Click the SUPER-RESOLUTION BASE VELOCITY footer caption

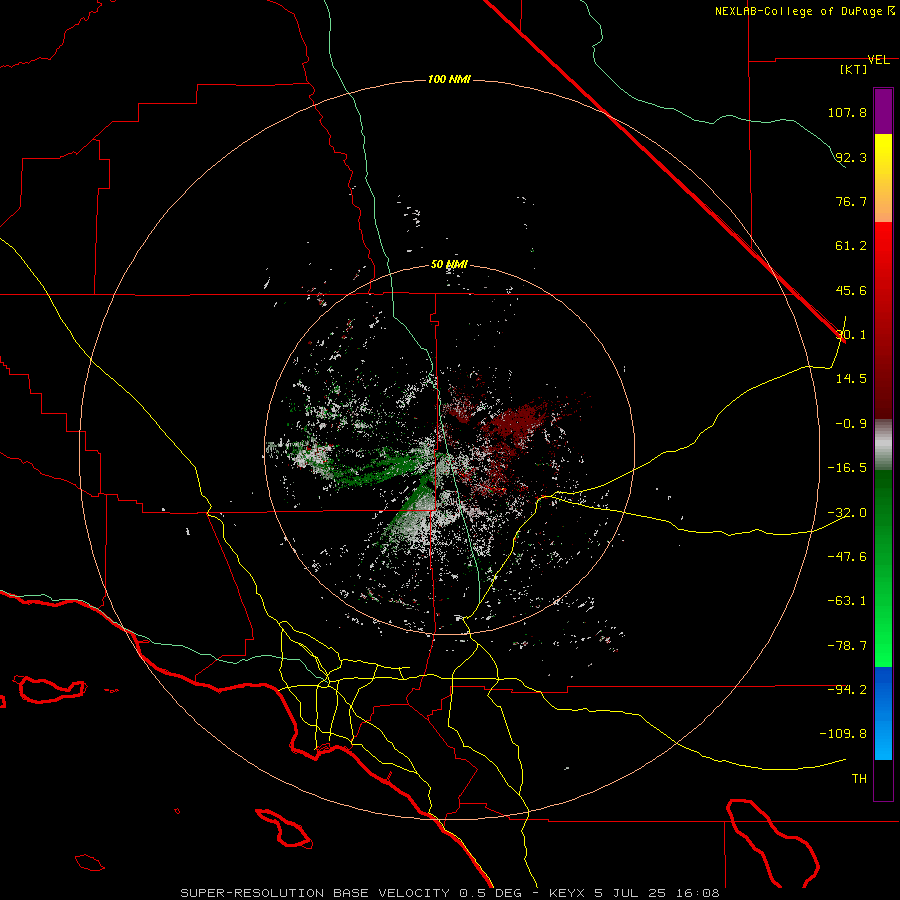449,893
